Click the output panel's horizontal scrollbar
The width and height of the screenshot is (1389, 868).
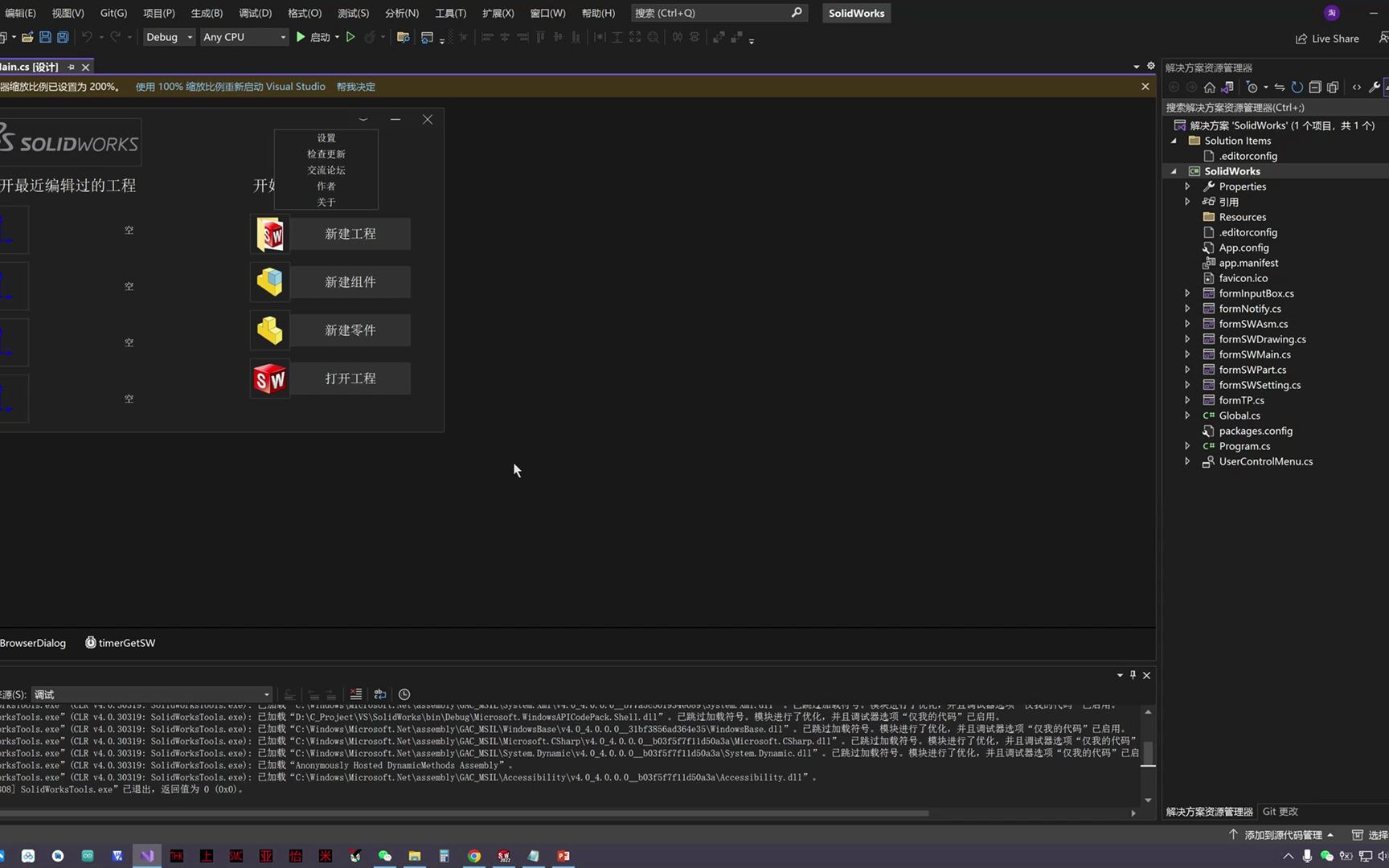465,813
